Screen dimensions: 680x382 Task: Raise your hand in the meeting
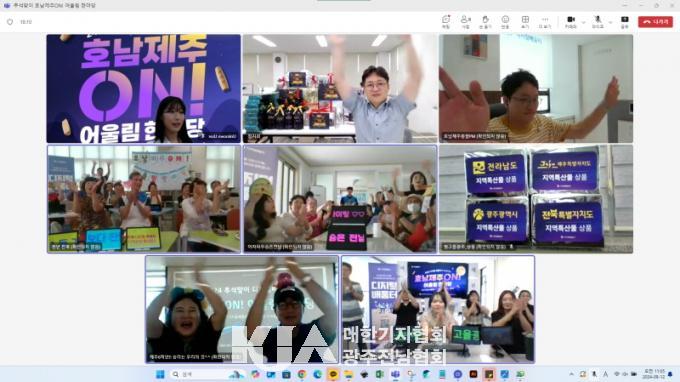point(485,21)
